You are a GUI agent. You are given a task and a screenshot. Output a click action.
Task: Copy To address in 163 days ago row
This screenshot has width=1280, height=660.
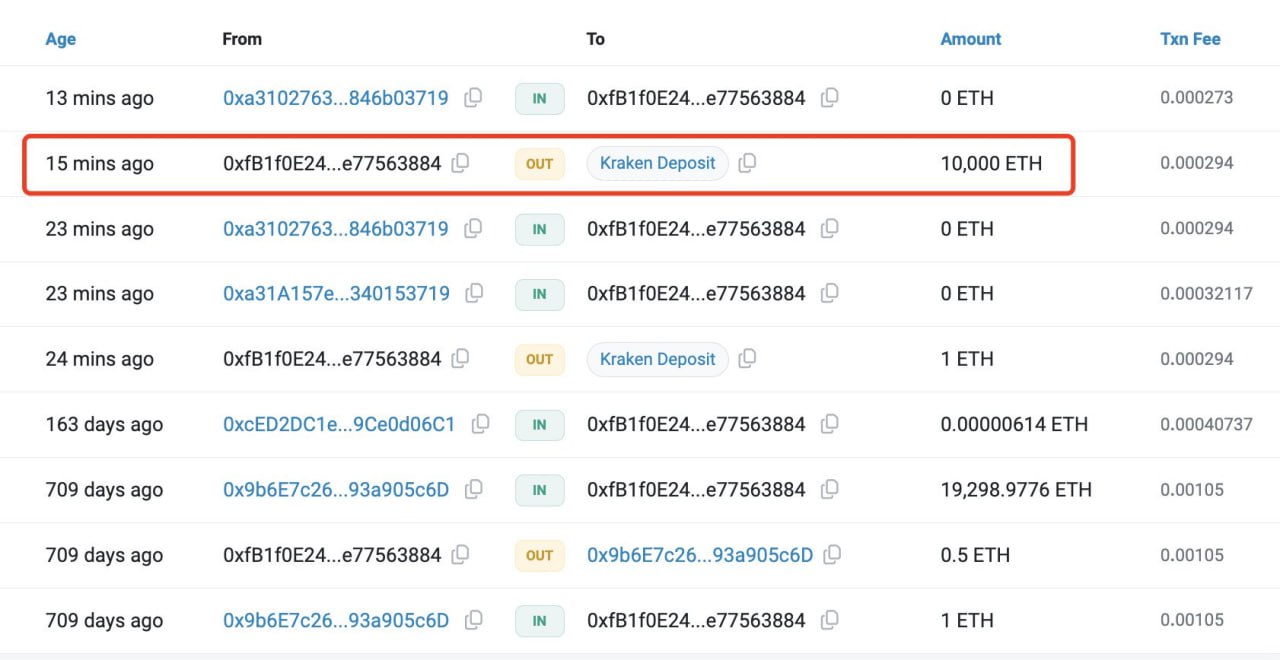(x=829, y=424)
